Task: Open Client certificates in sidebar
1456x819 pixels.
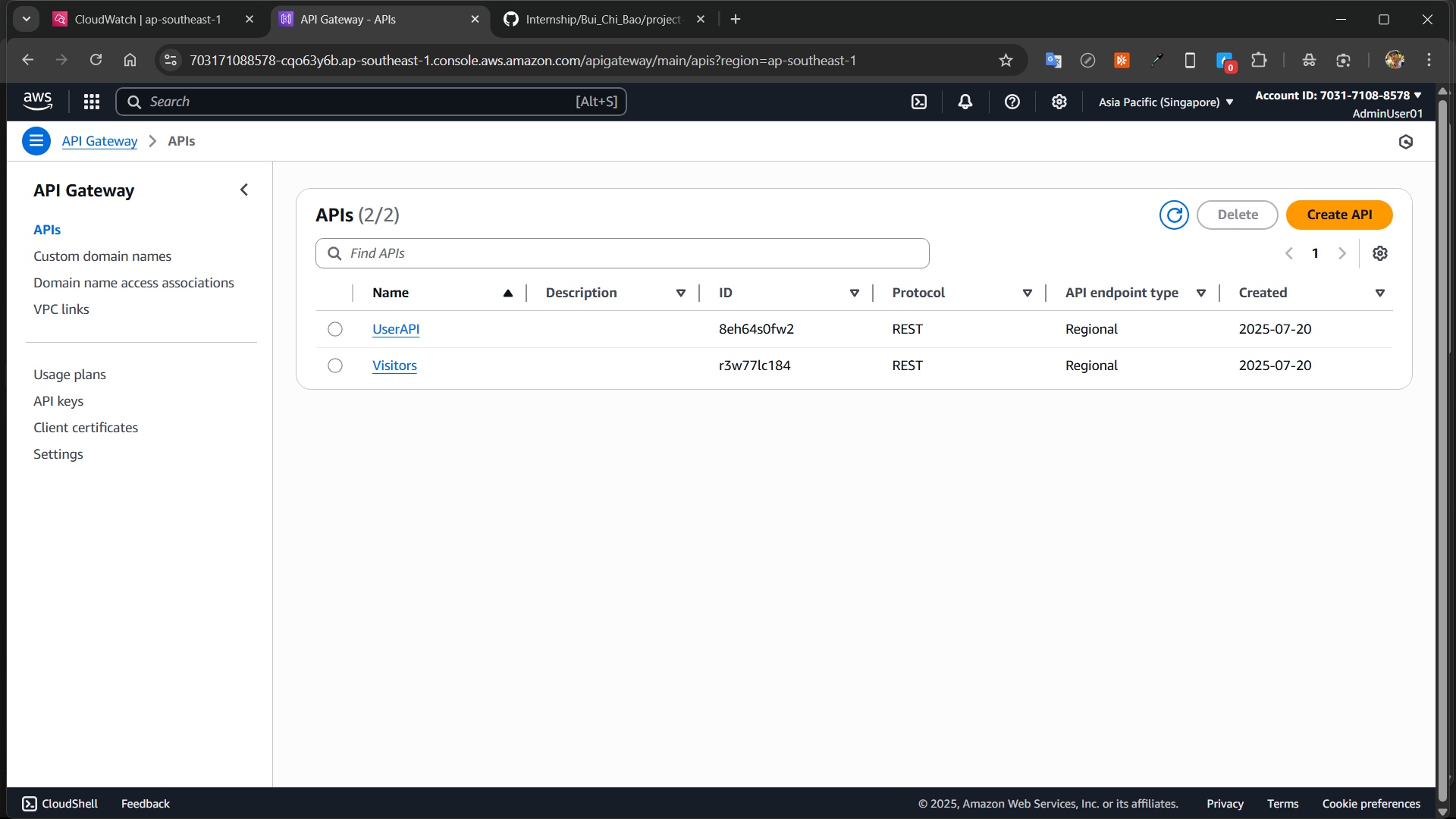Action: pos(86,428)
